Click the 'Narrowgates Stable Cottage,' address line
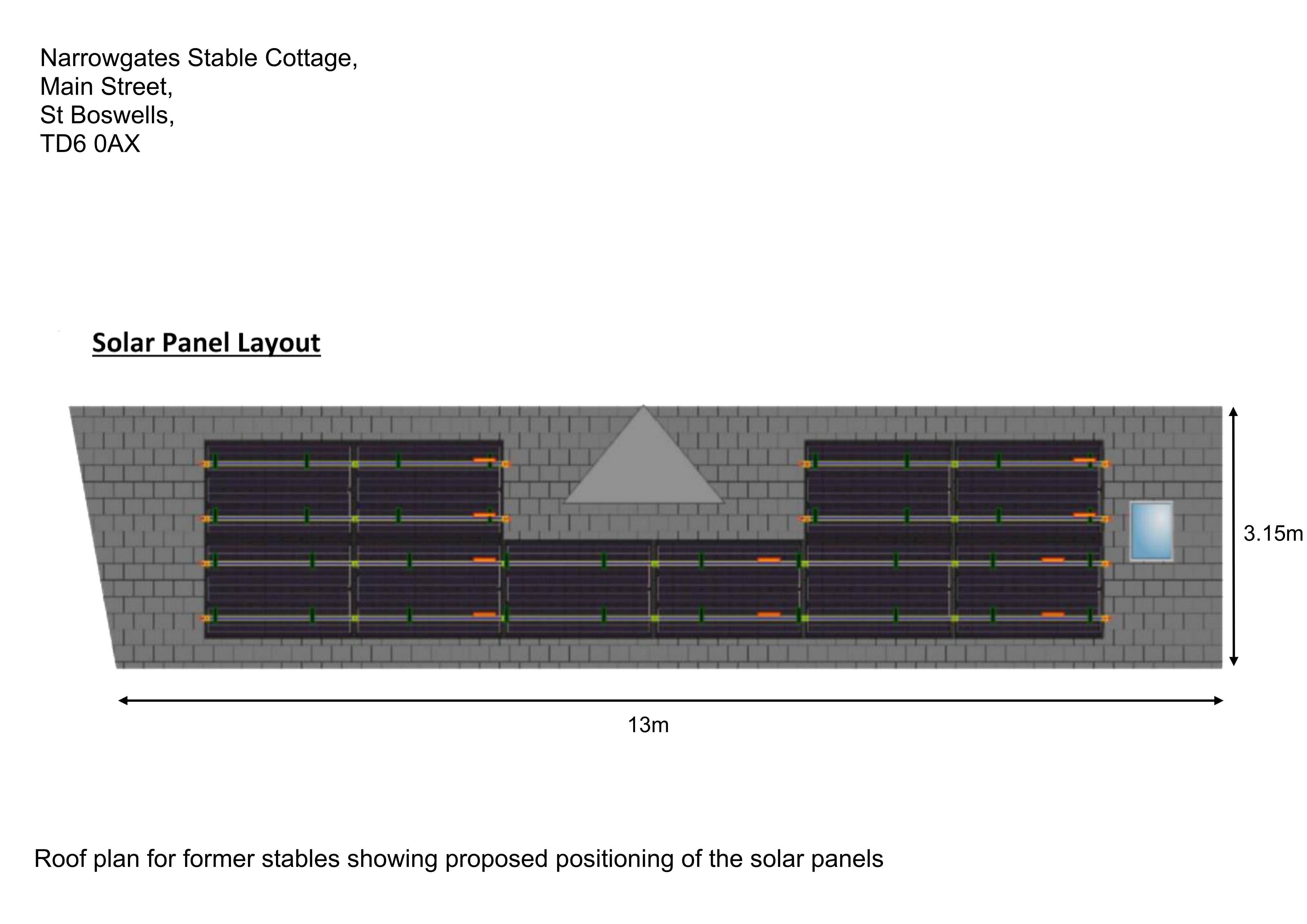 coord(199,59)
